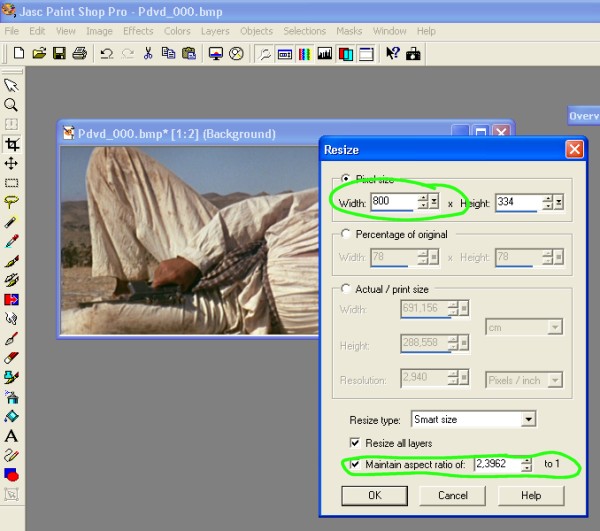Click the Undo arrow icon

106,53
